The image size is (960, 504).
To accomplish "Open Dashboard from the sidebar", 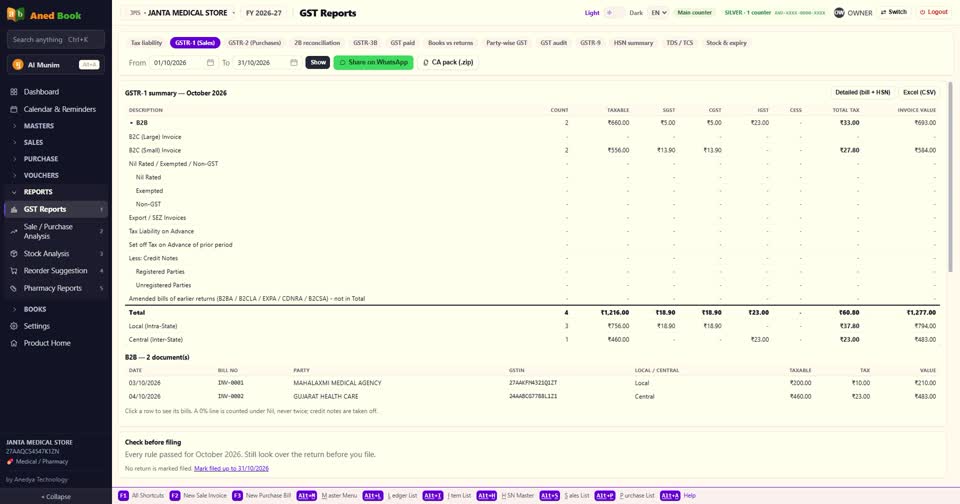I will tap(56, 92).
